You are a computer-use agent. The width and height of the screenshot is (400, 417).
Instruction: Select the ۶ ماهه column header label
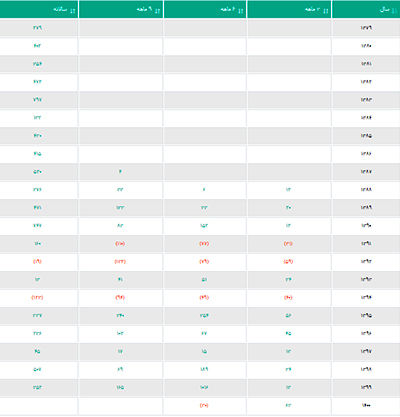point(228,10)
